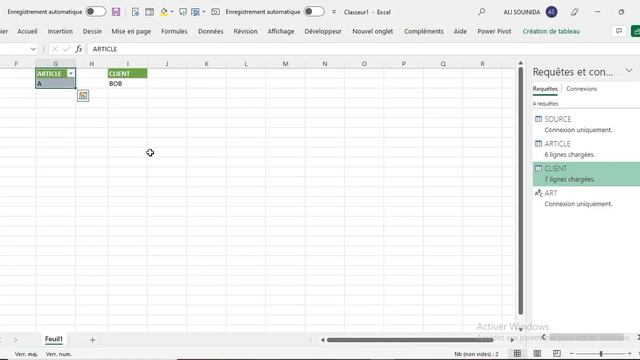Open the search magnifier in title bar
640x360 pixels.
click(482, 12)
